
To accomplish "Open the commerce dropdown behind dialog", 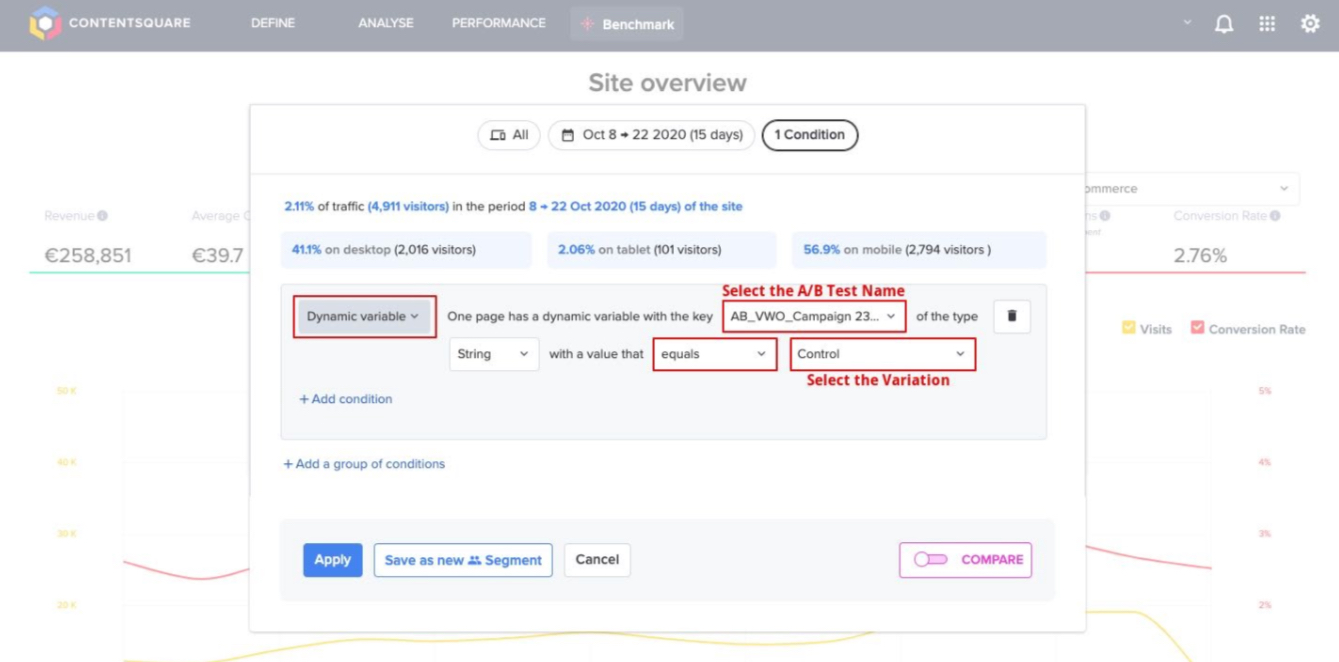I will click(1192, 189).
